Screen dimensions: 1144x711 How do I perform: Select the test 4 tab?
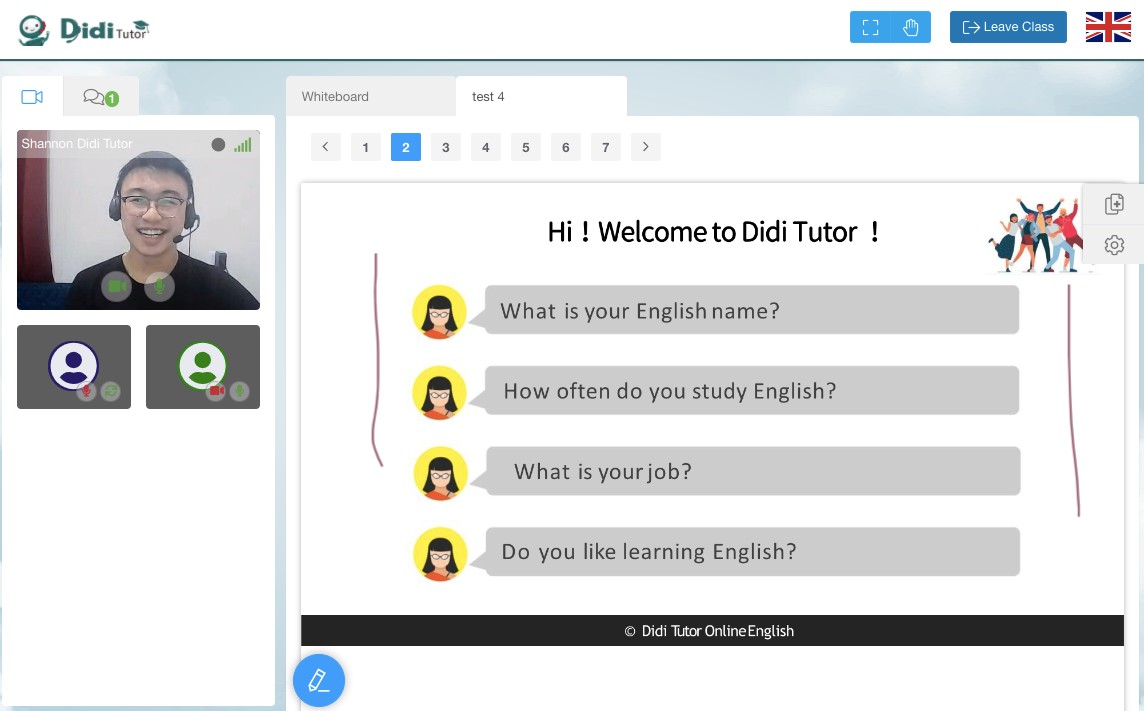(541, 96)
